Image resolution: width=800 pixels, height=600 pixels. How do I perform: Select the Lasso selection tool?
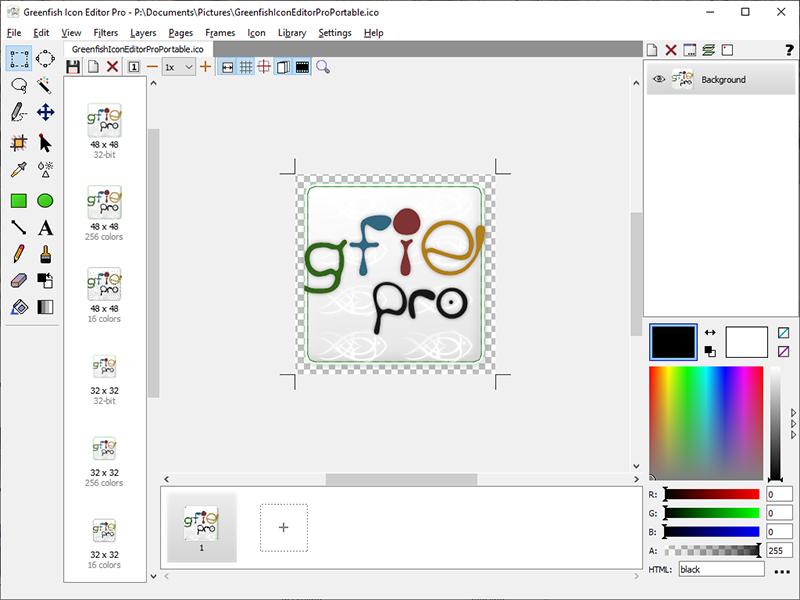coord(18,86)
